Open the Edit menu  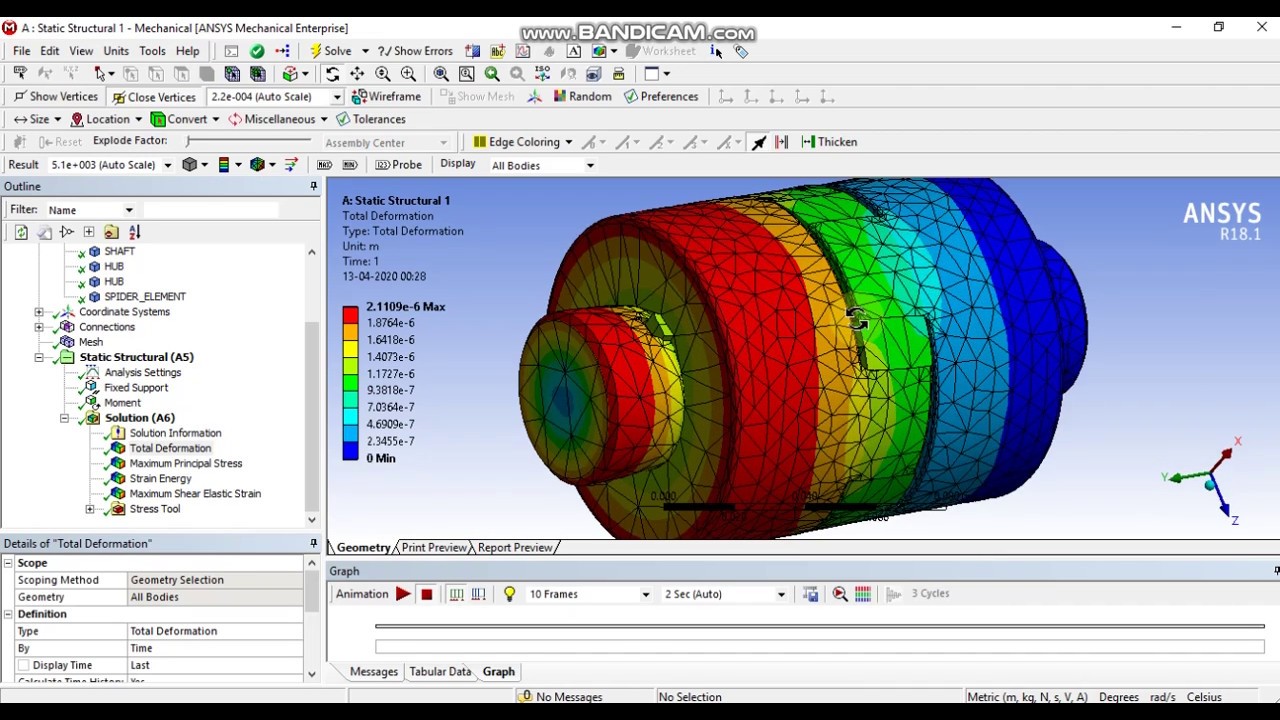point(50,51)
